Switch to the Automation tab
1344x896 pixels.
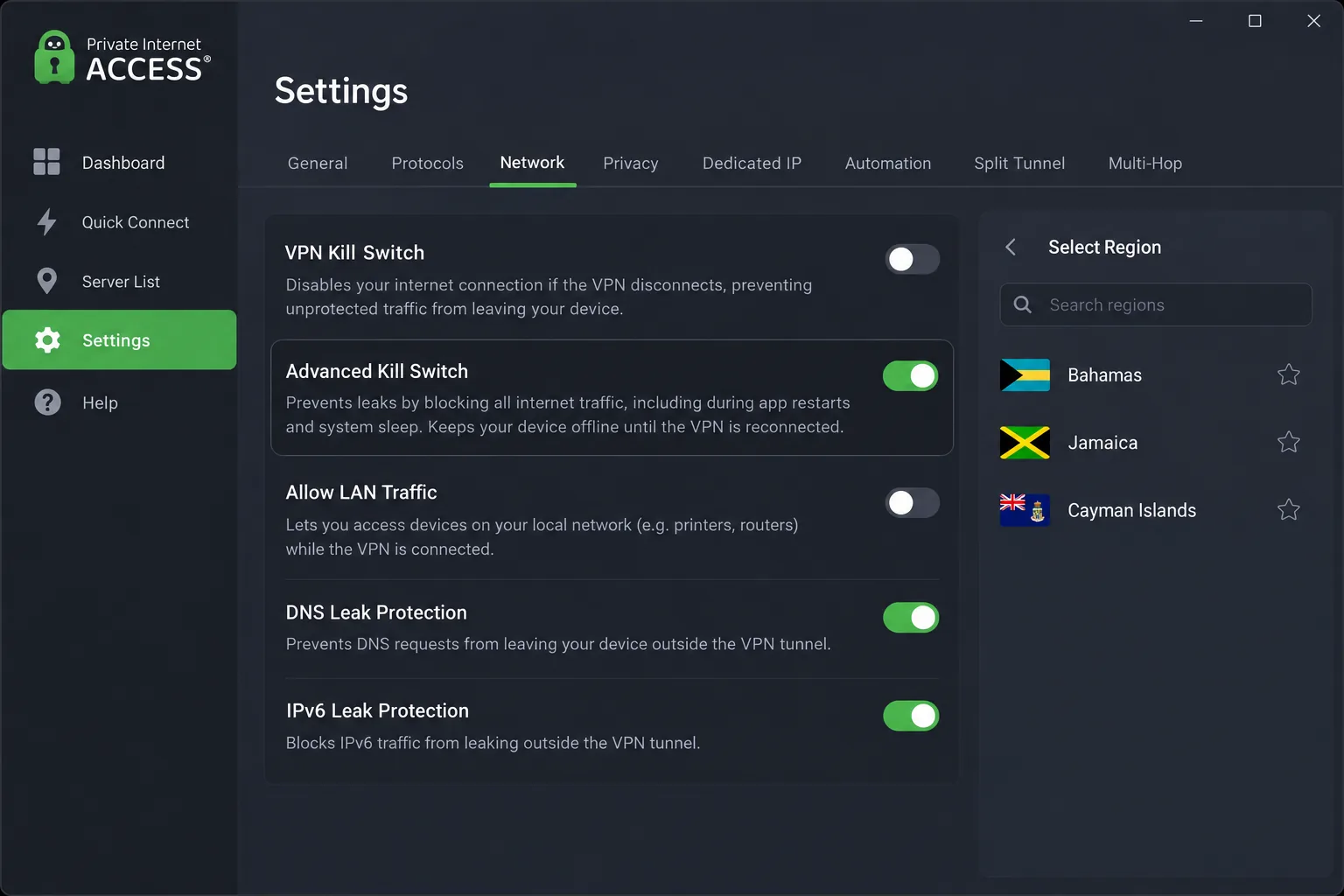pos(887,163)
